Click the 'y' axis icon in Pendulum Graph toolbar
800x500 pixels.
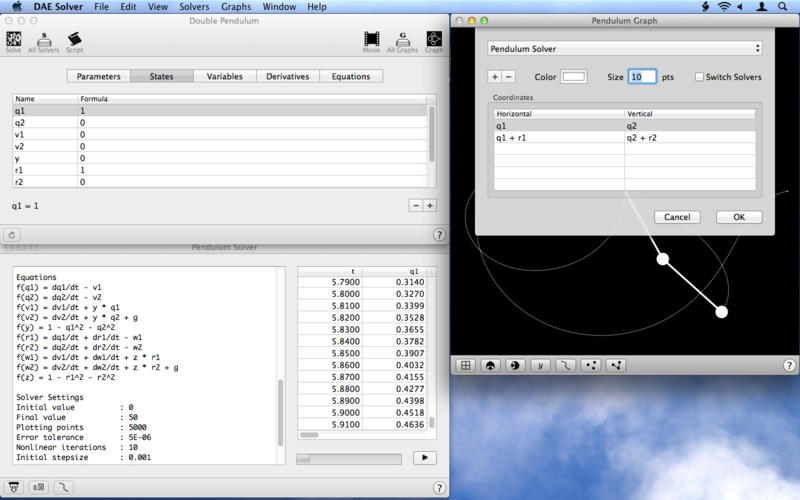[540, 365]
